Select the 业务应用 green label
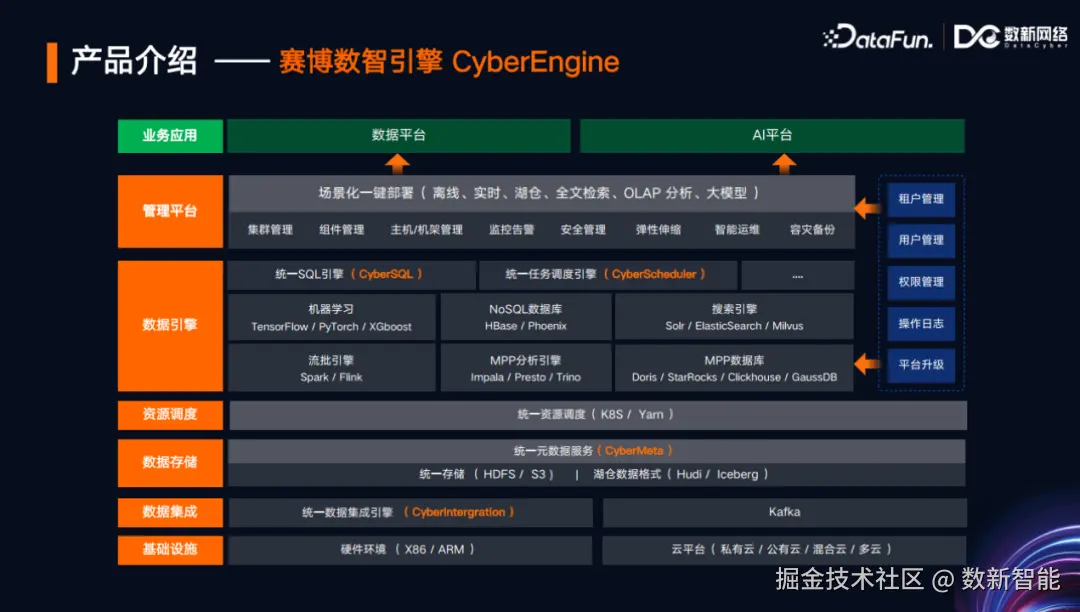 coord(170,136)
